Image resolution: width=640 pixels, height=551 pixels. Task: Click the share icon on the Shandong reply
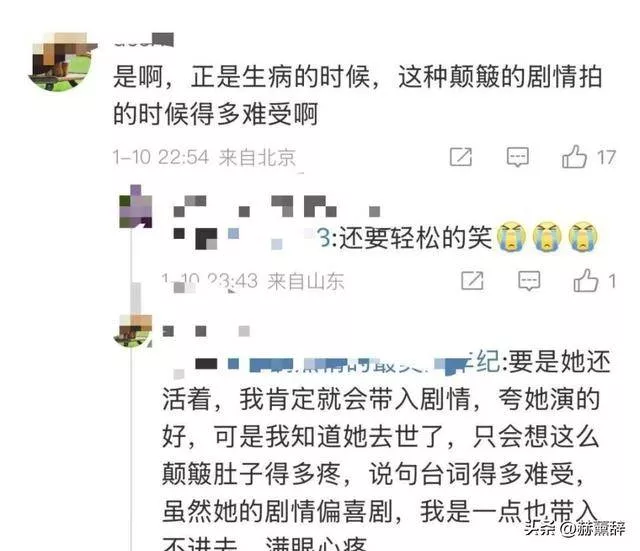click(x=472, y=281)
